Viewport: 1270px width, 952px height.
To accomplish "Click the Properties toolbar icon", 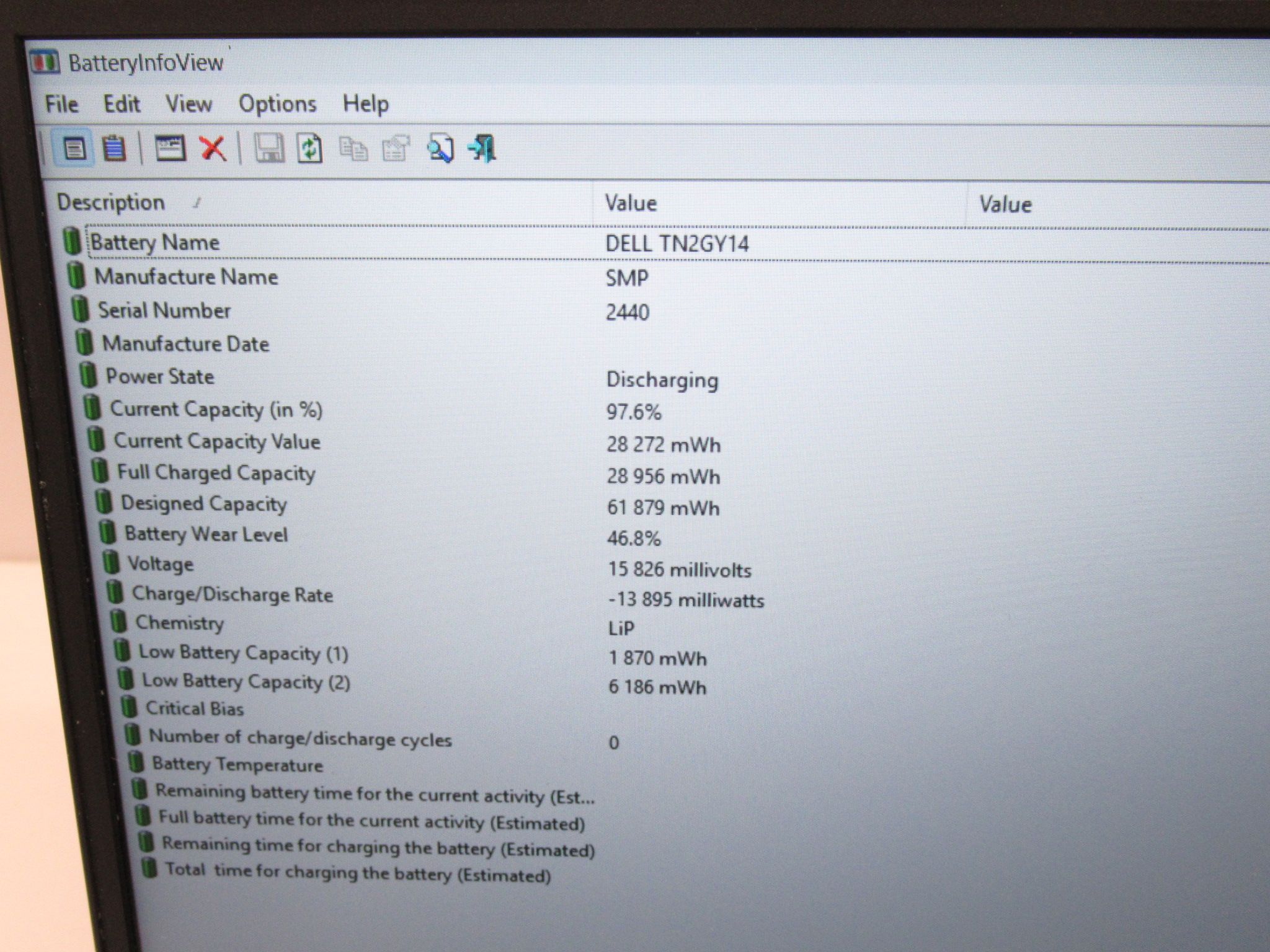I will coord(396,149).
